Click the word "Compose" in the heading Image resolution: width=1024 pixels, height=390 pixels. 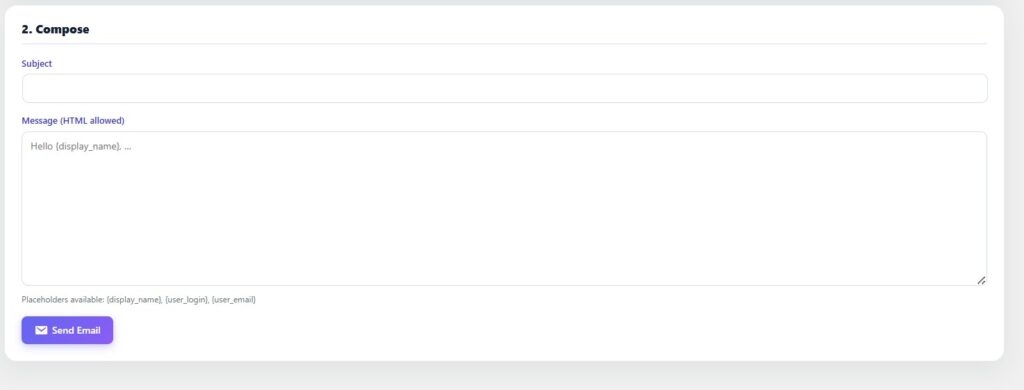63,29
